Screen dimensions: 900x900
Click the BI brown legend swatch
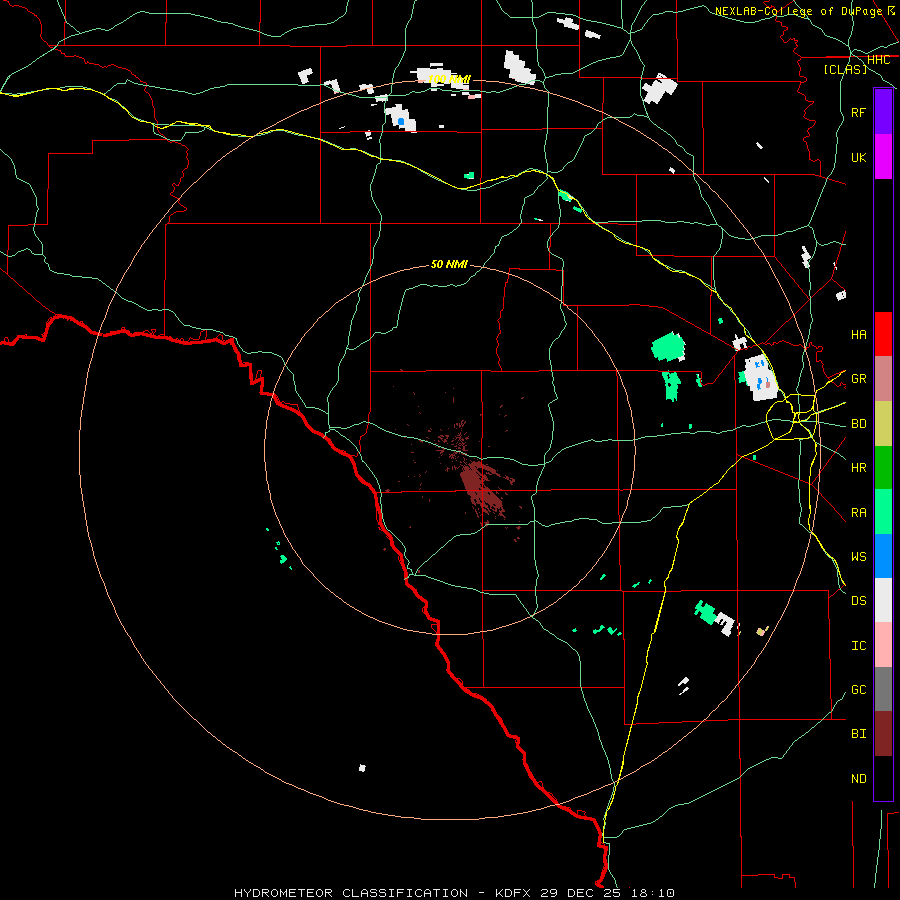coord(883,734)
